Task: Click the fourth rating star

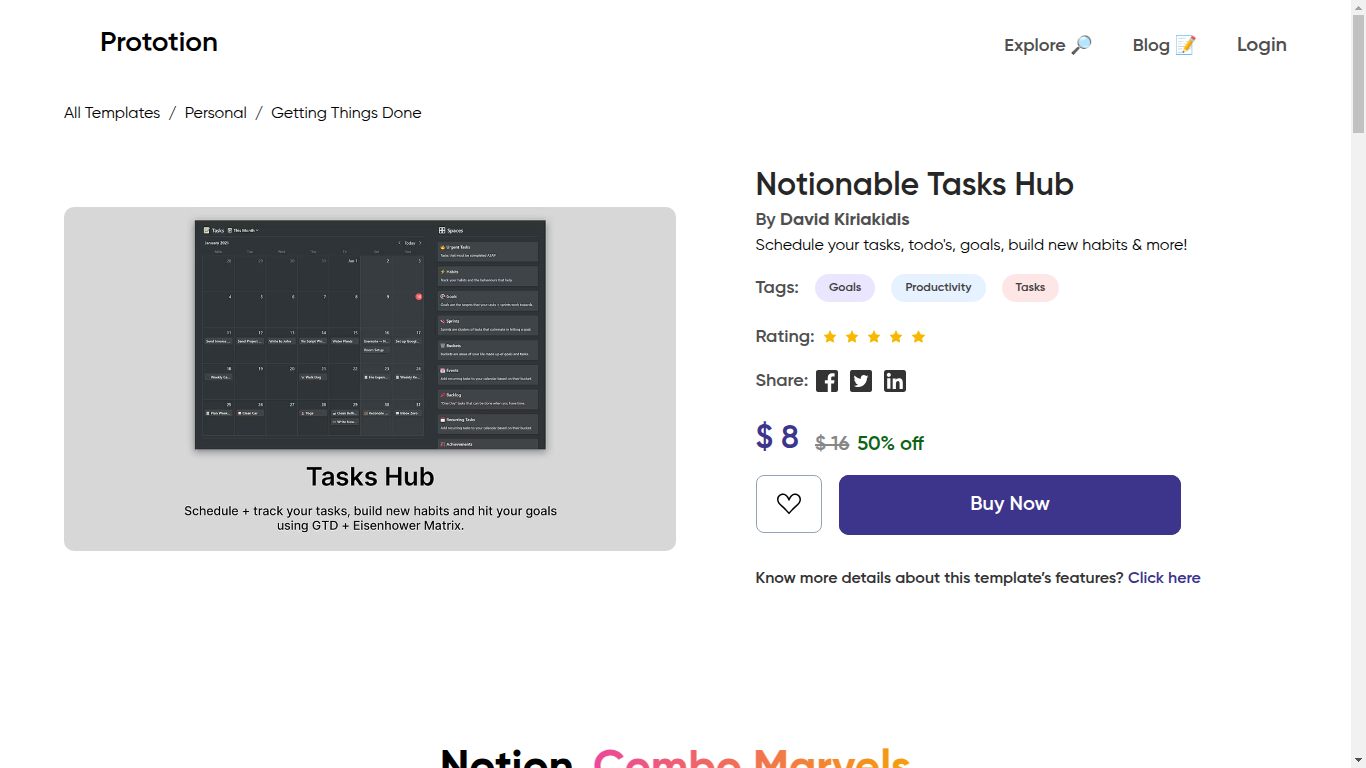Action: click(896, 337)
